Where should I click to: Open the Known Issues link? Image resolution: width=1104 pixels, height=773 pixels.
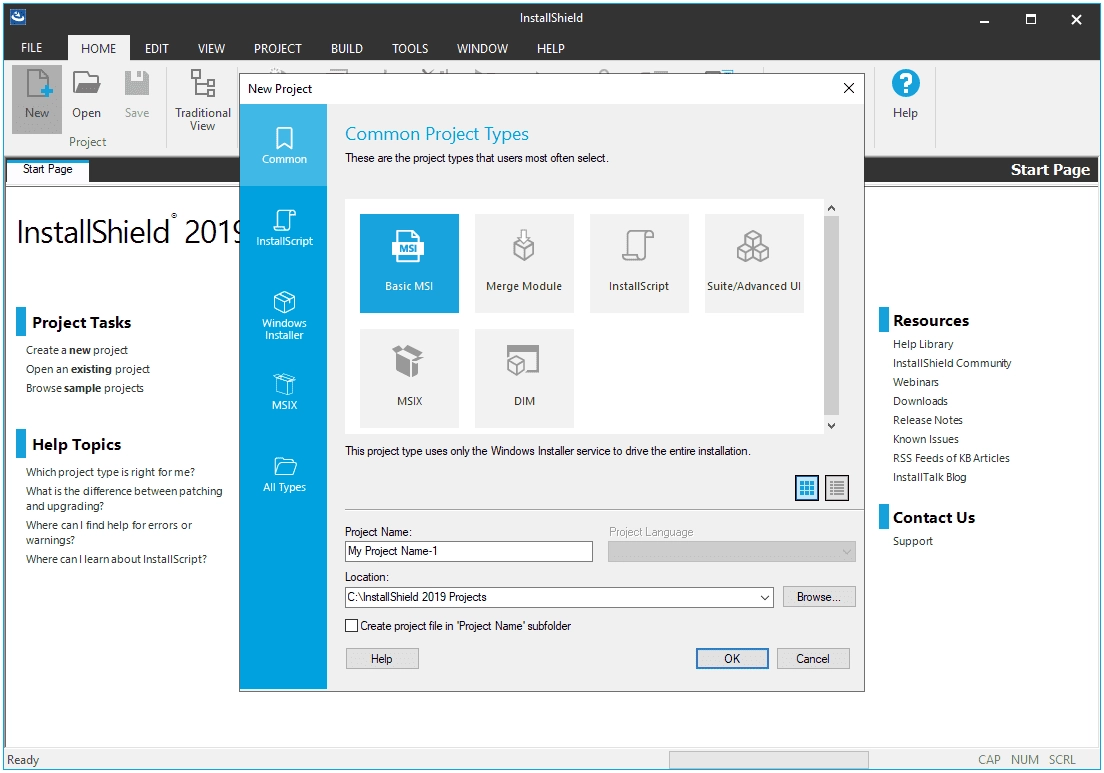click(926, 439)
